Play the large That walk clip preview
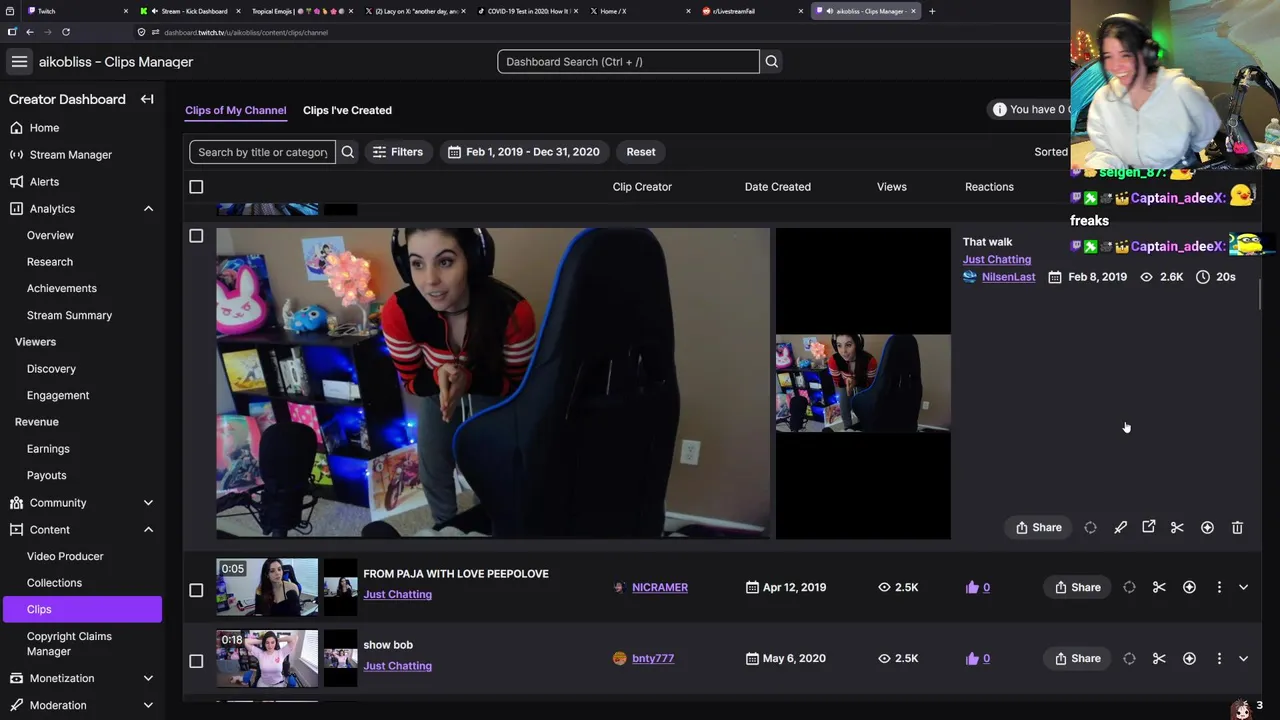This screenshot has height=720, width=1280. click(x=493, y=383)
